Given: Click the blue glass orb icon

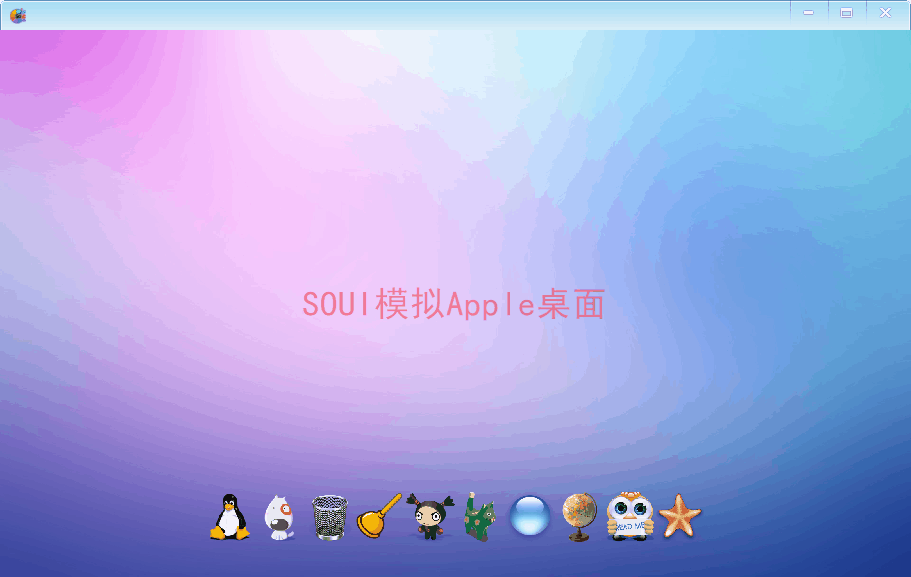Looking at the screenshot, I should pyautogui.click(x=529, y=515).
